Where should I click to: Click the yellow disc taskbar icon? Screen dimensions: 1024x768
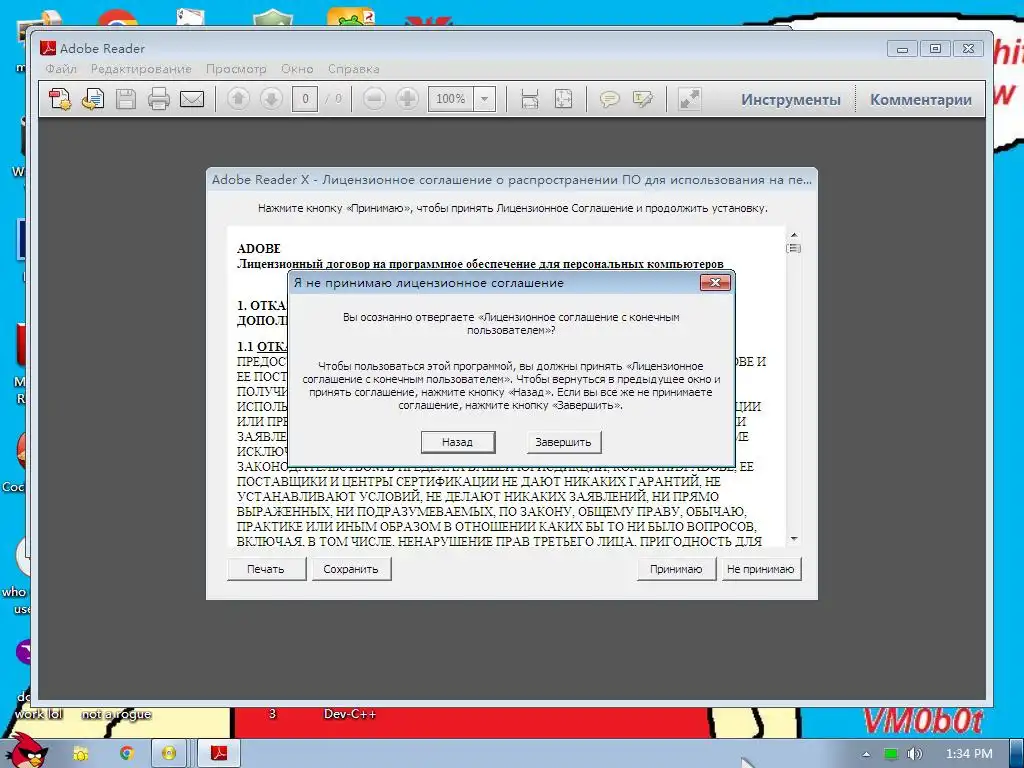pos(168,754)
